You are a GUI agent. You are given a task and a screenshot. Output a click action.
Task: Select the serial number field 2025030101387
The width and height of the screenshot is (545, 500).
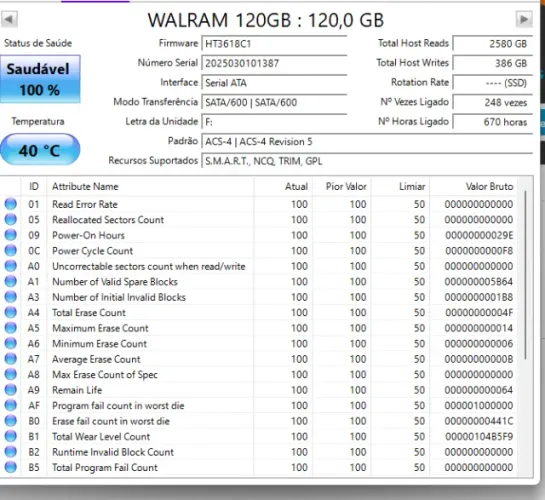click(274, 63)
